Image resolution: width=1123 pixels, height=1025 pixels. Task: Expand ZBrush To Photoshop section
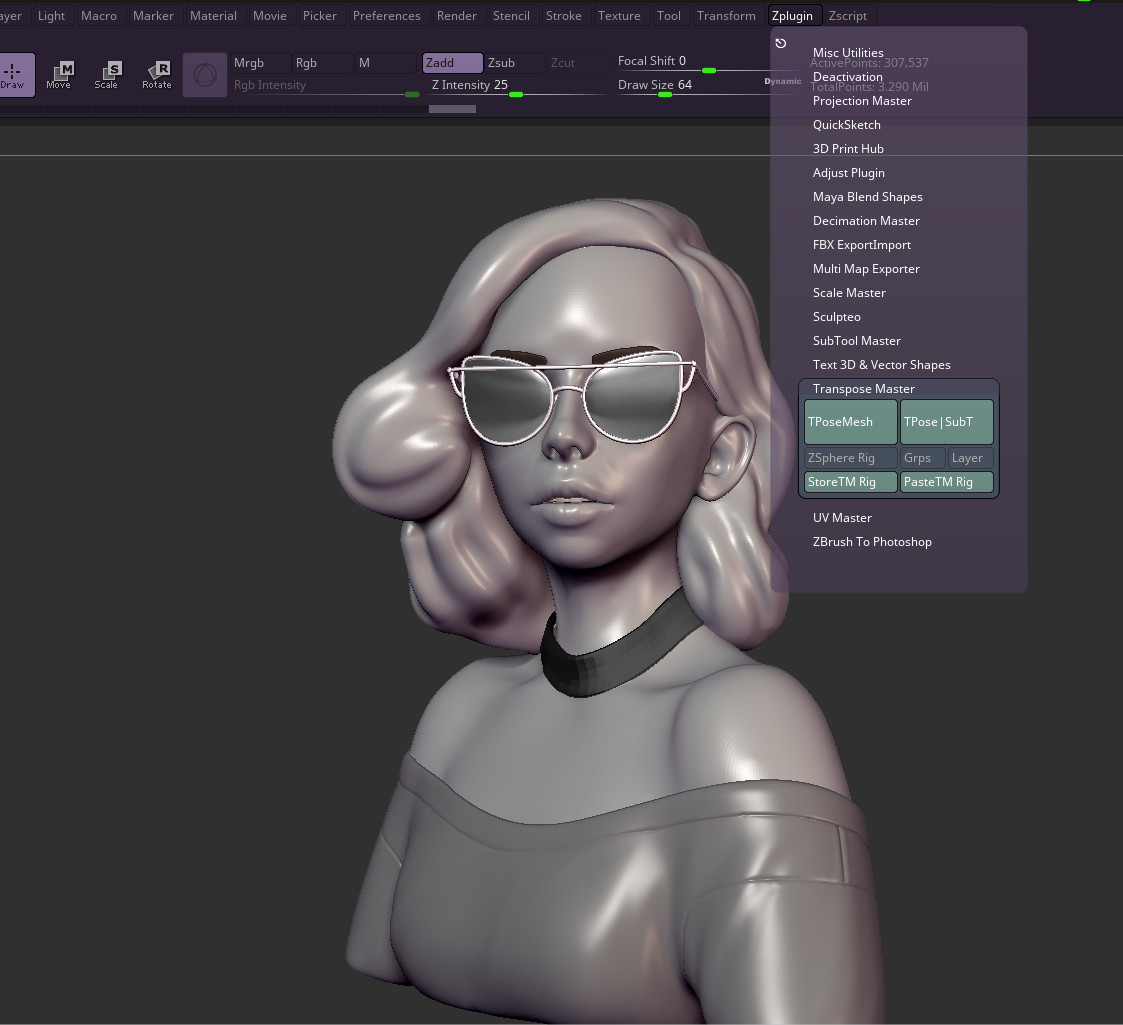[872, 542]
